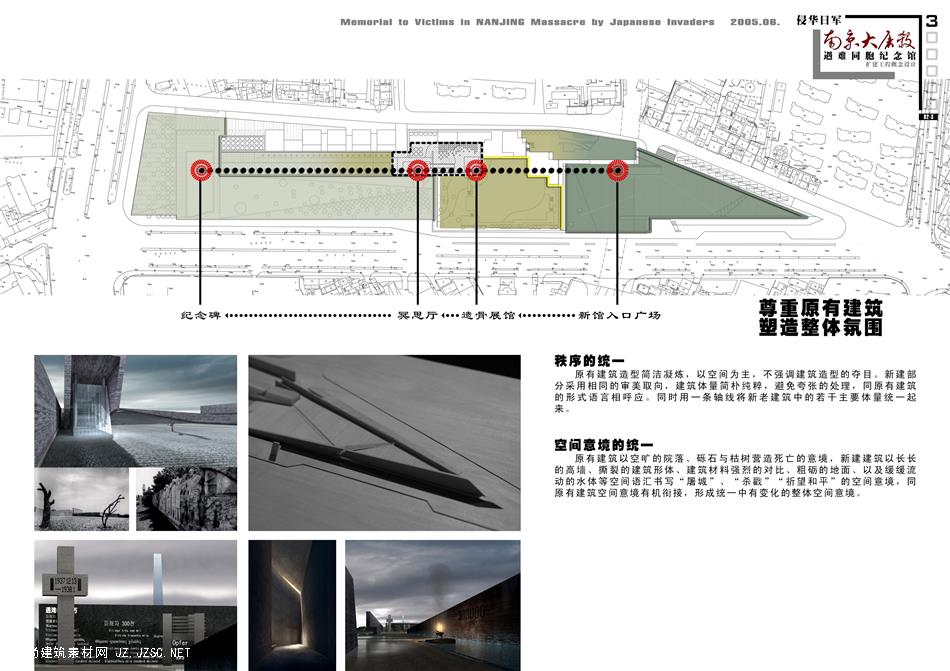The image size is (950, 671).
Task: Click the red calligraphy title "南京大屠杀"
Action: click(868, 39)
